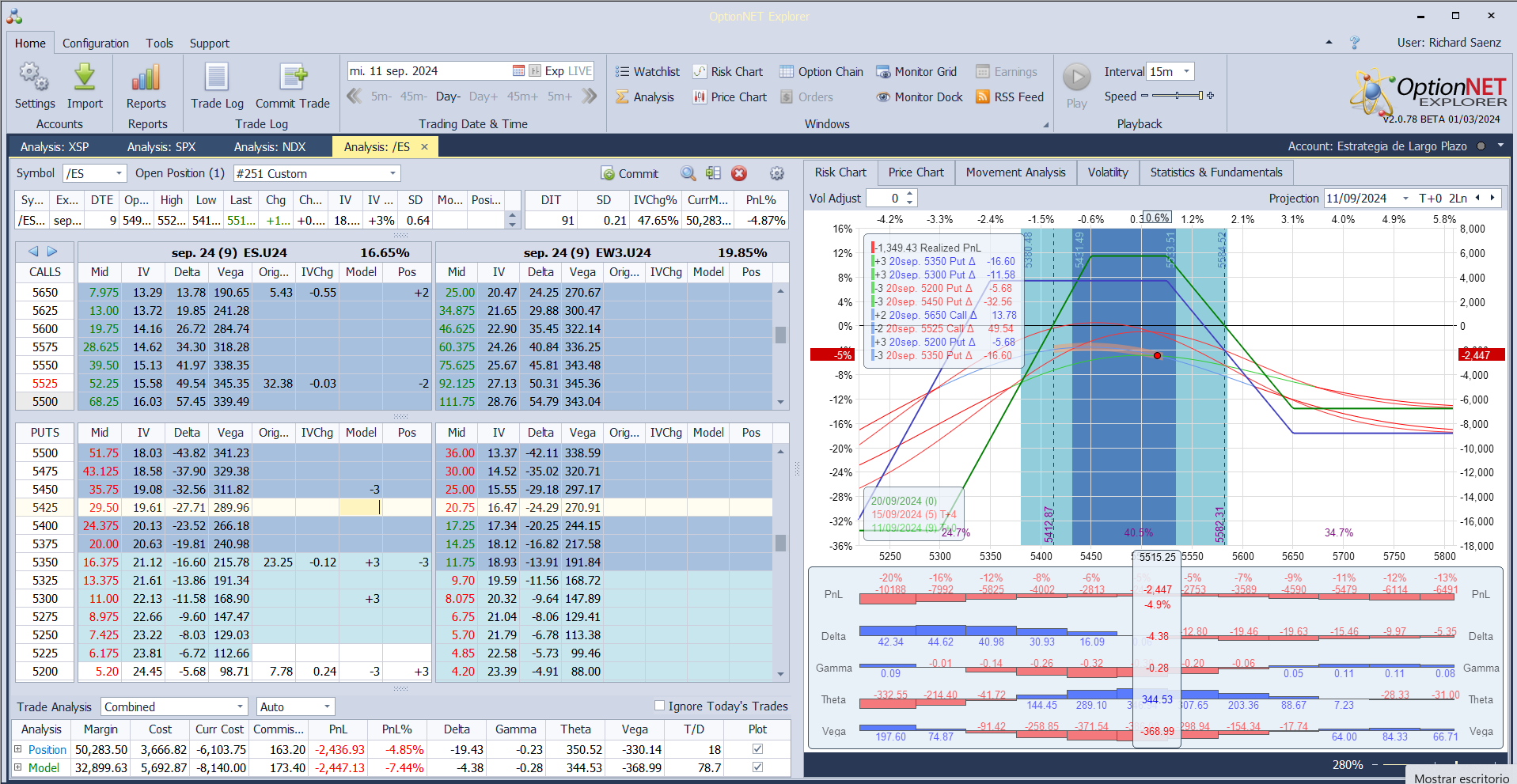Open the Reports bar chart icon
The image size is (1517, 784).
pyautogui.click(x=146, y=77)
